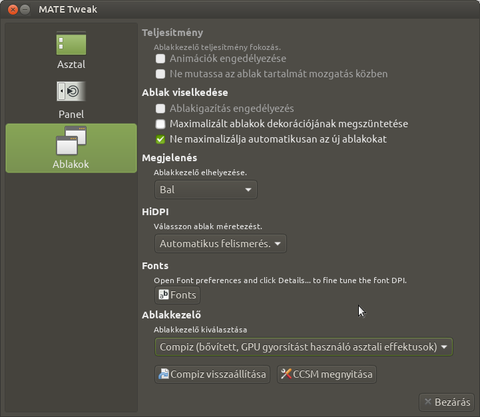
Task: Open the Bal placement dropdown
Action: (206, 190)
